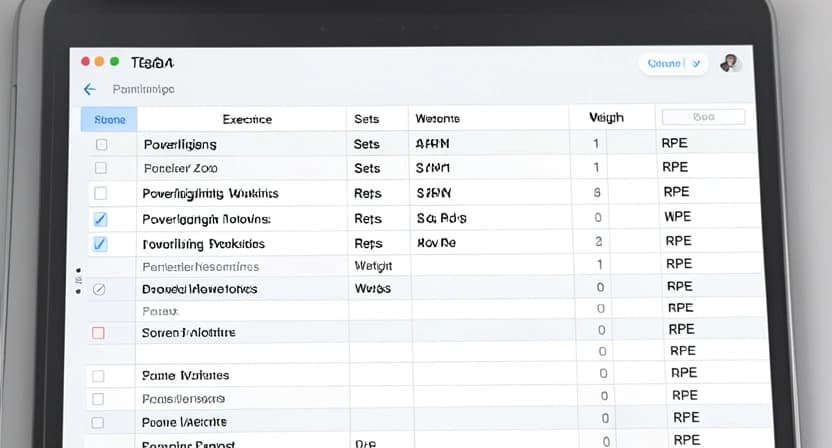Click the RPE cell in Poone Weicrite row
The image size is (832, 448).
(x=686, y=417)
